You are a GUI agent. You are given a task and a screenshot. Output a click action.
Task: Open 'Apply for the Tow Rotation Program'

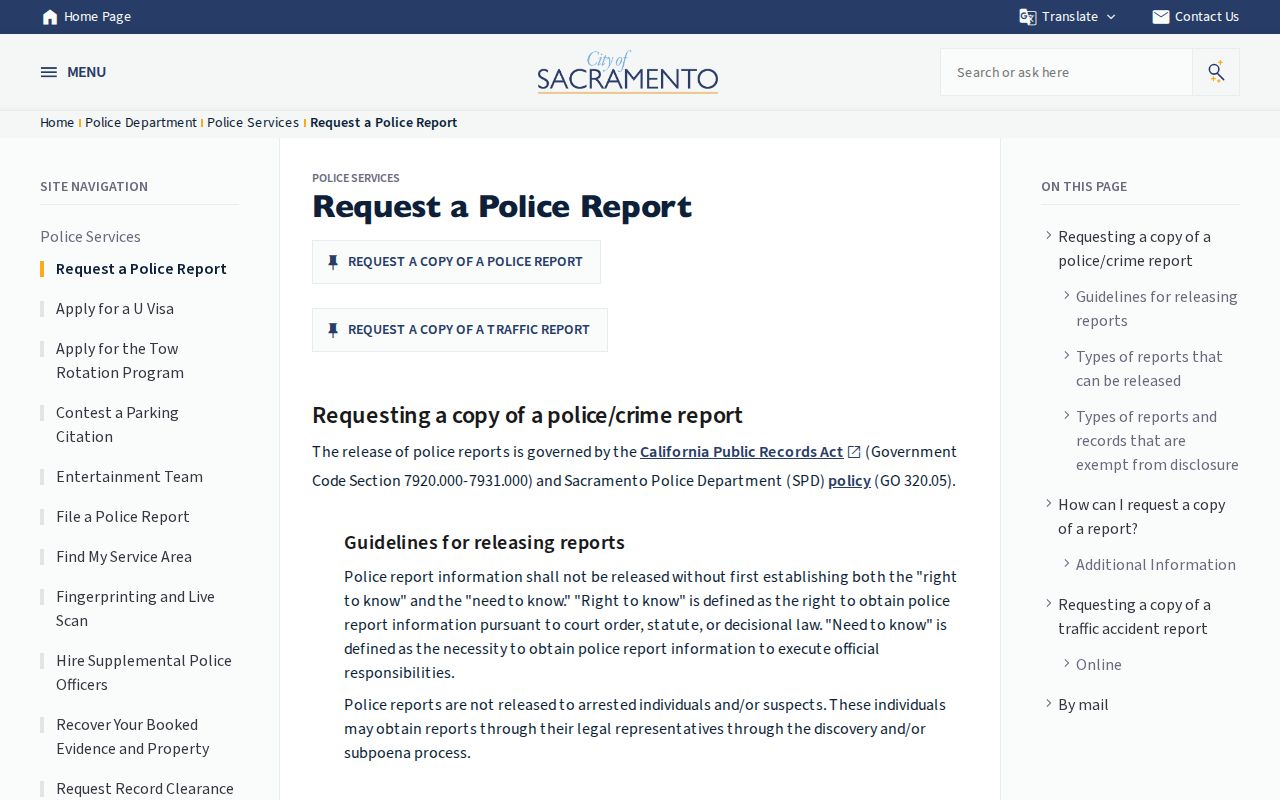tap(120, 361)
